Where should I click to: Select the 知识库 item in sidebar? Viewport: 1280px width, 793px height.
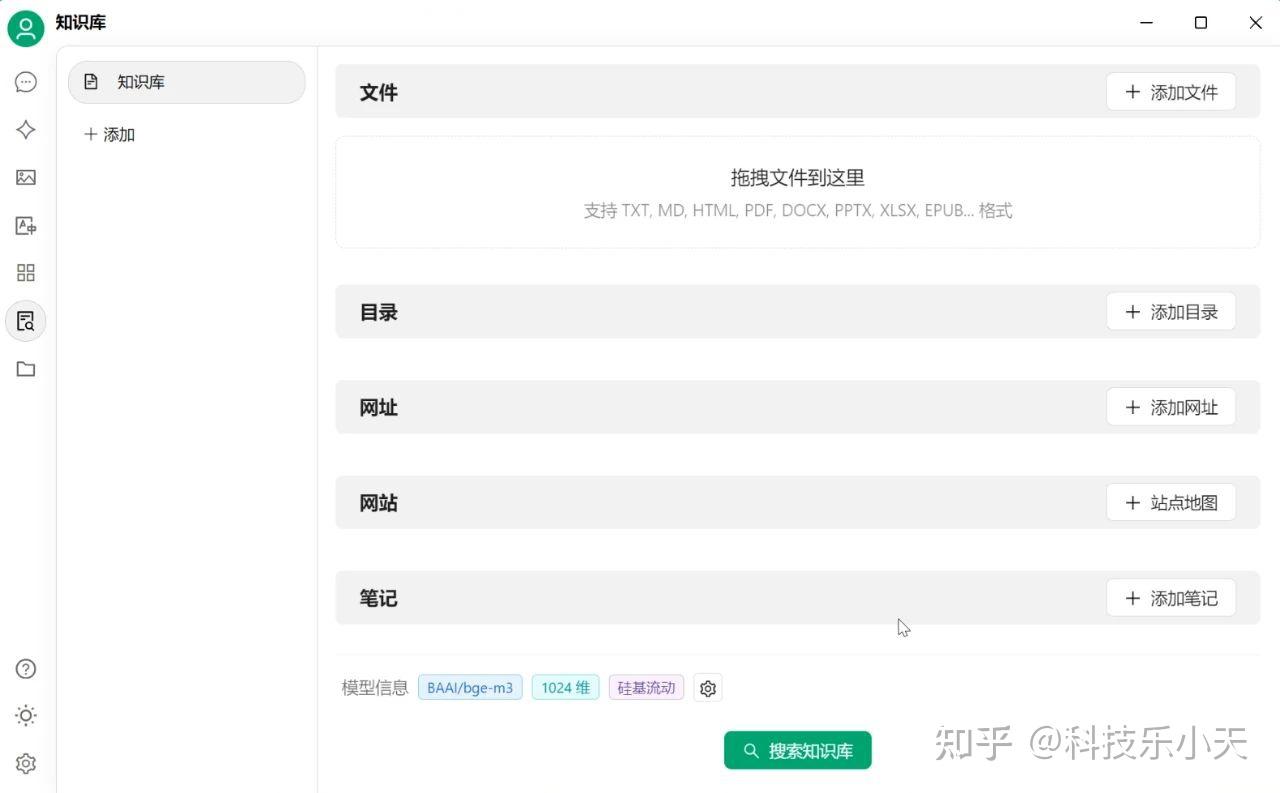coord(186,82)
